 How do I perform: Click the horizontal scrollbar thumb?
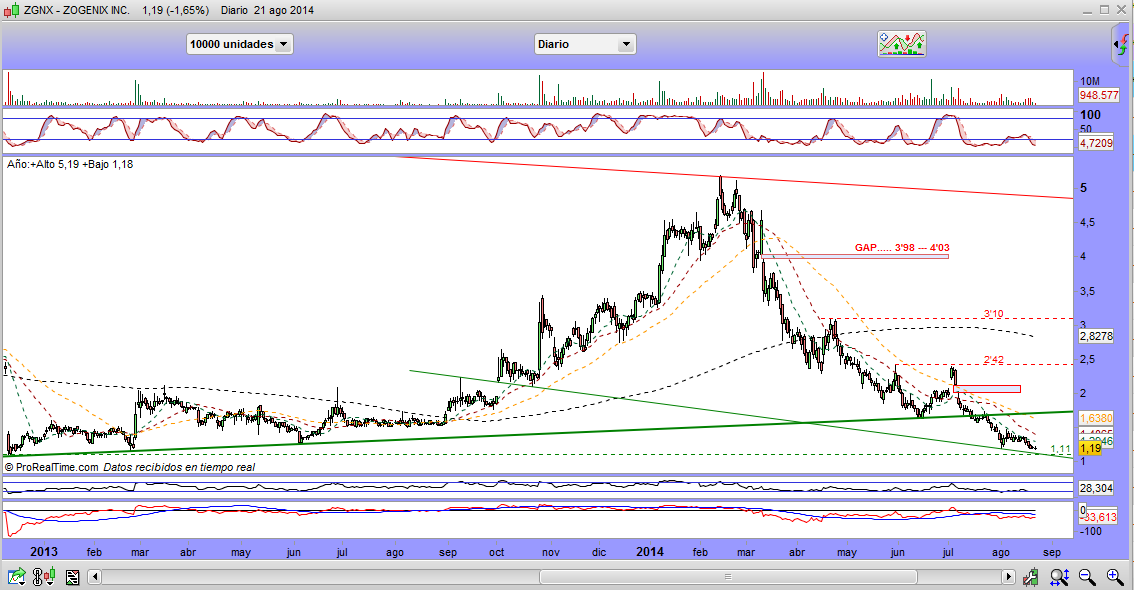coord(728,577)
